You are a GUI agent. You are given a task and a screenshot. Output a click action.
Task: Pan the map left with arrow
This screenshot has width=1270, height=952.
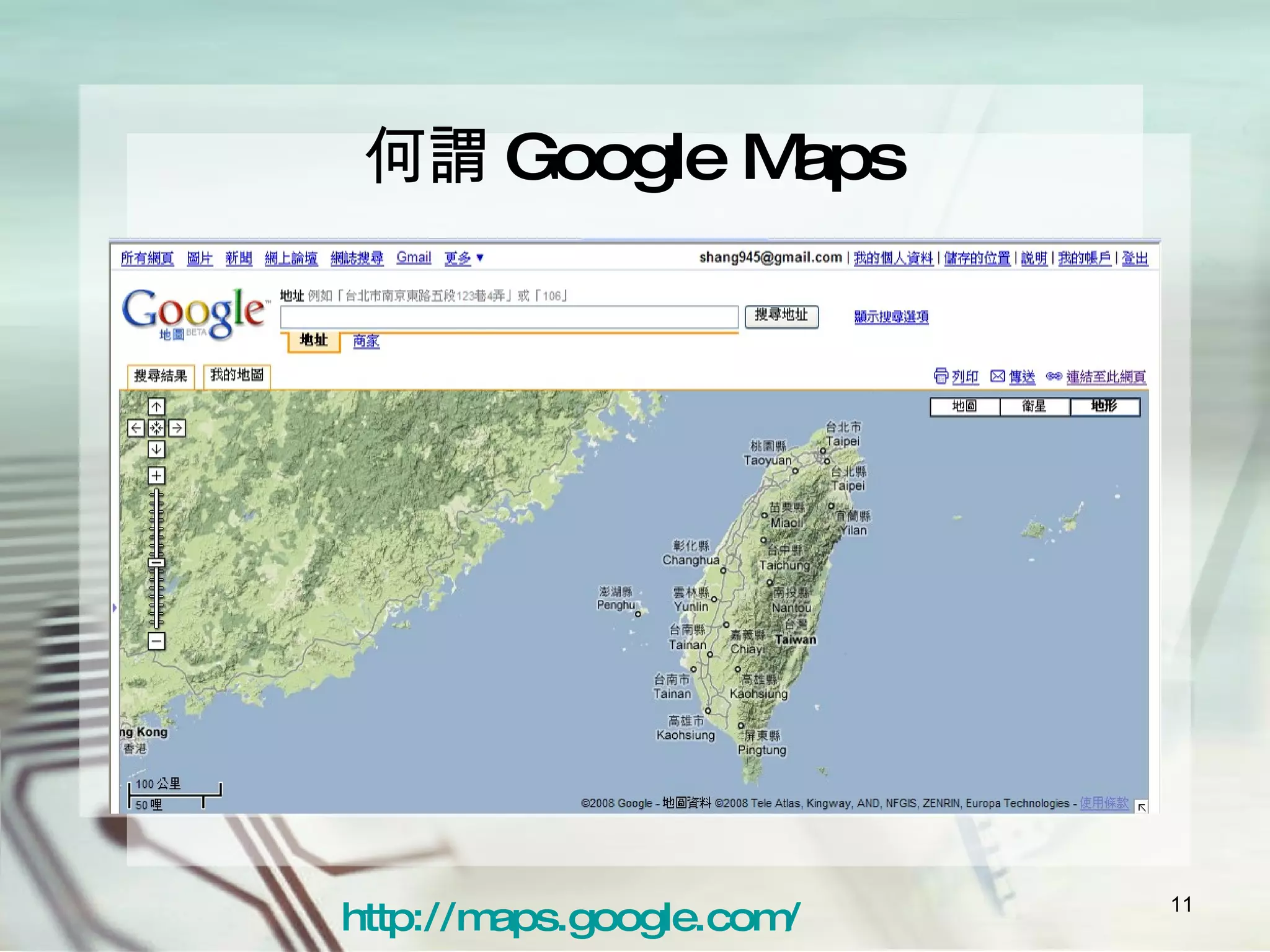[x=136, y=428]
